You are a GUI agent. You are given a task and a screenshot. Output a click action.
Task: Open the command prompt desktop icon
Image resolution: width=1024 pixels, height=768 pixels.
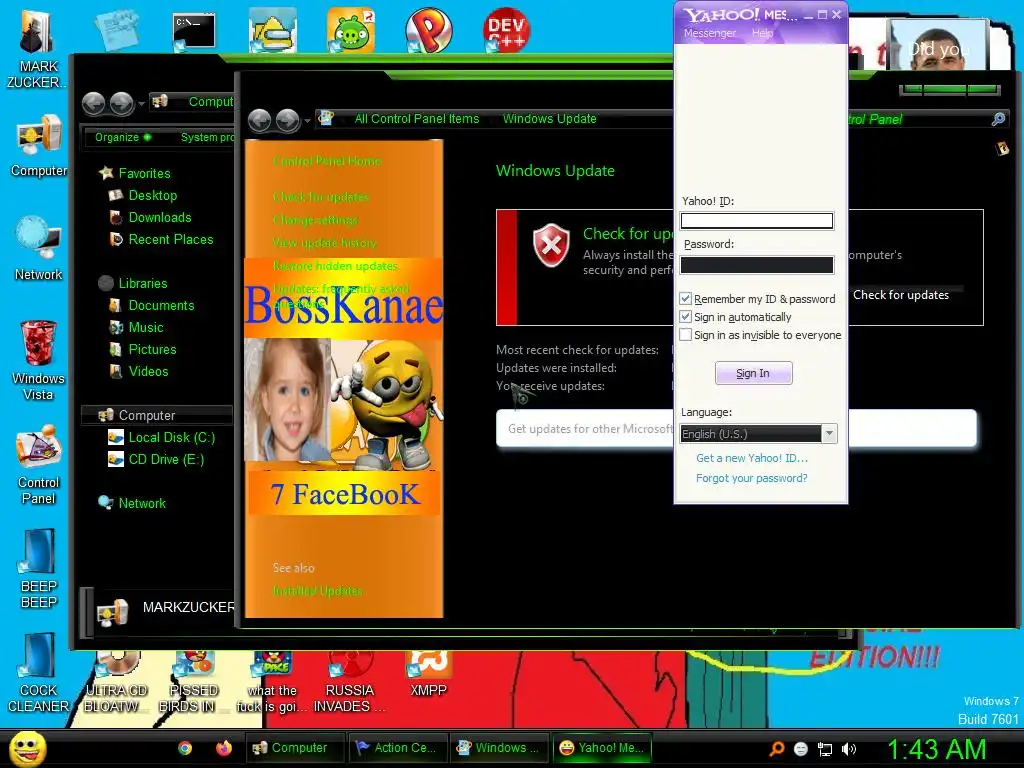pyautogui.click(x=194, y=31)
